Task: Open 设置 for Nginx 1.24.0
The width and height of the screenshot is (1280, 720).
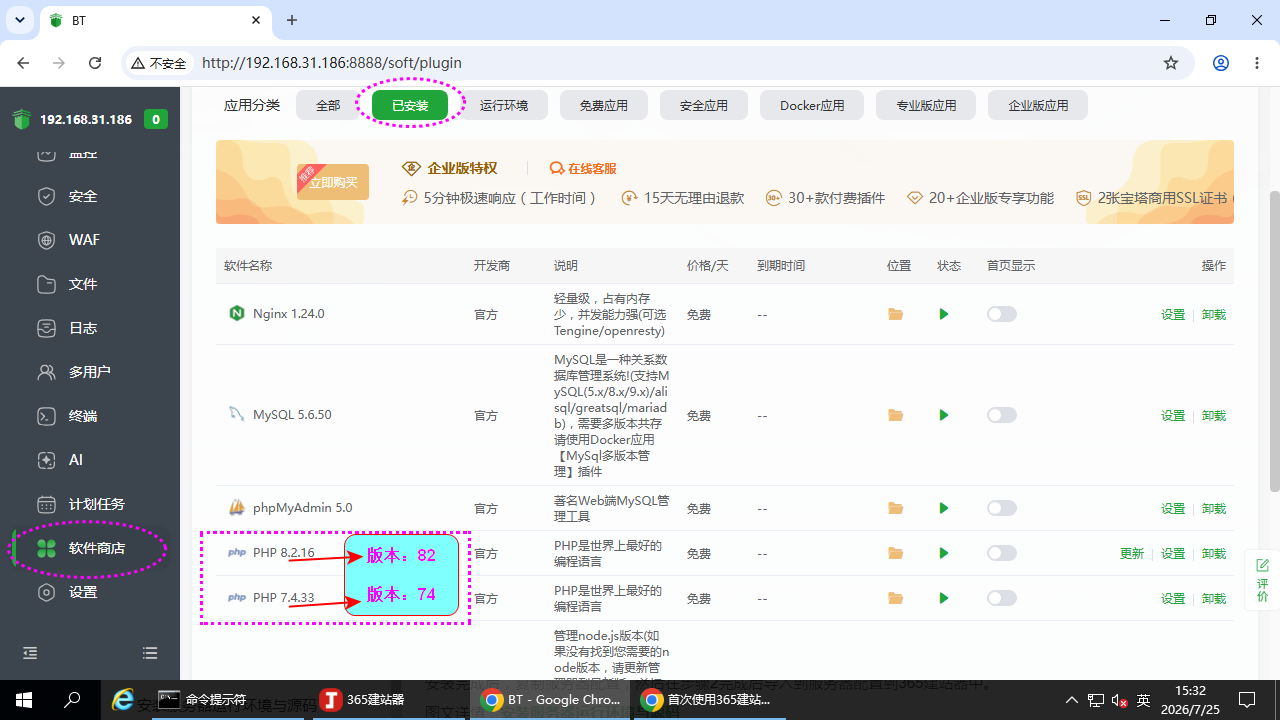Action: click(1173, 314)
